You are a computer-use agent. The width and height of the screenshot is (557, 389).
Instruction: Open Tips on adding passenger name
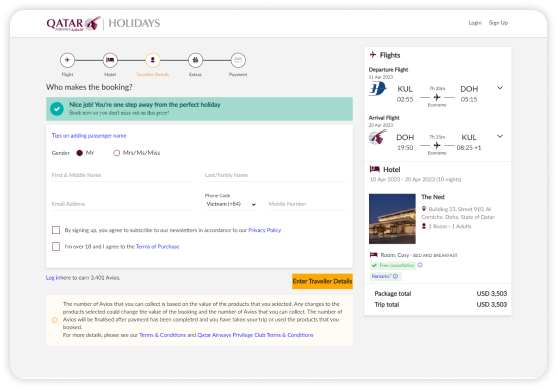(89, 135)
